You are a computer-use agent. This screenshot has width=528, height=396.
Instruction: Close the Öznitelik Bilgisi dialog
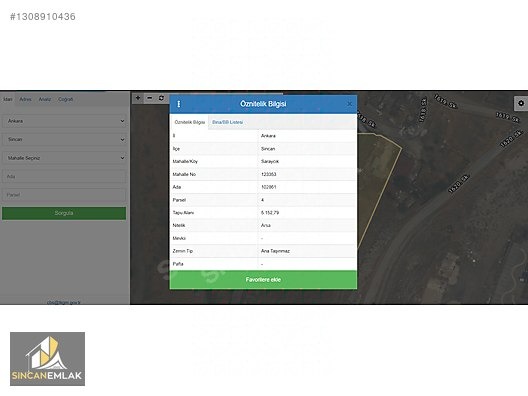pos(350,104)
